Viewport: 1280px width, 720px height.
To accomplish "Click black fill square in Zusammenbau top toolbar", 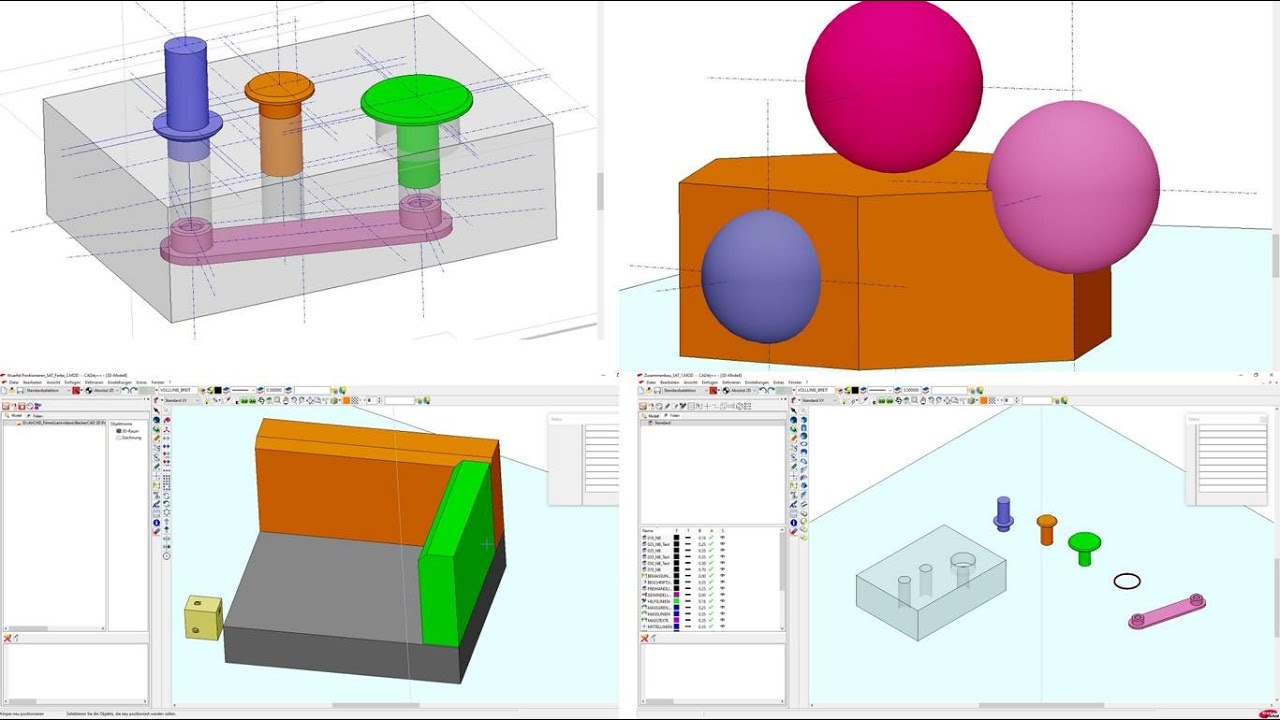I will pos(855,390).
